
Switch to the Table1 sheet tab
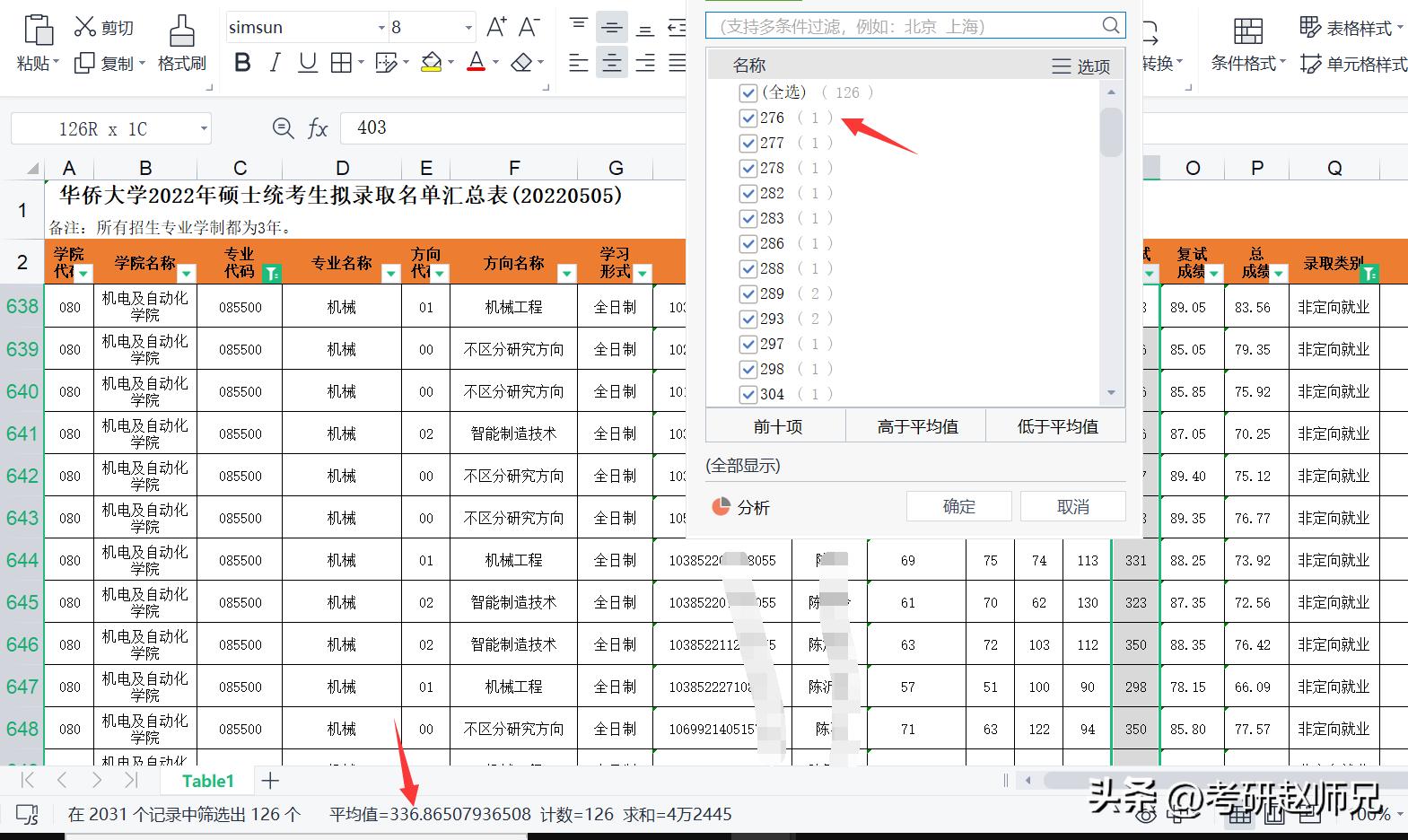(208, 781)
